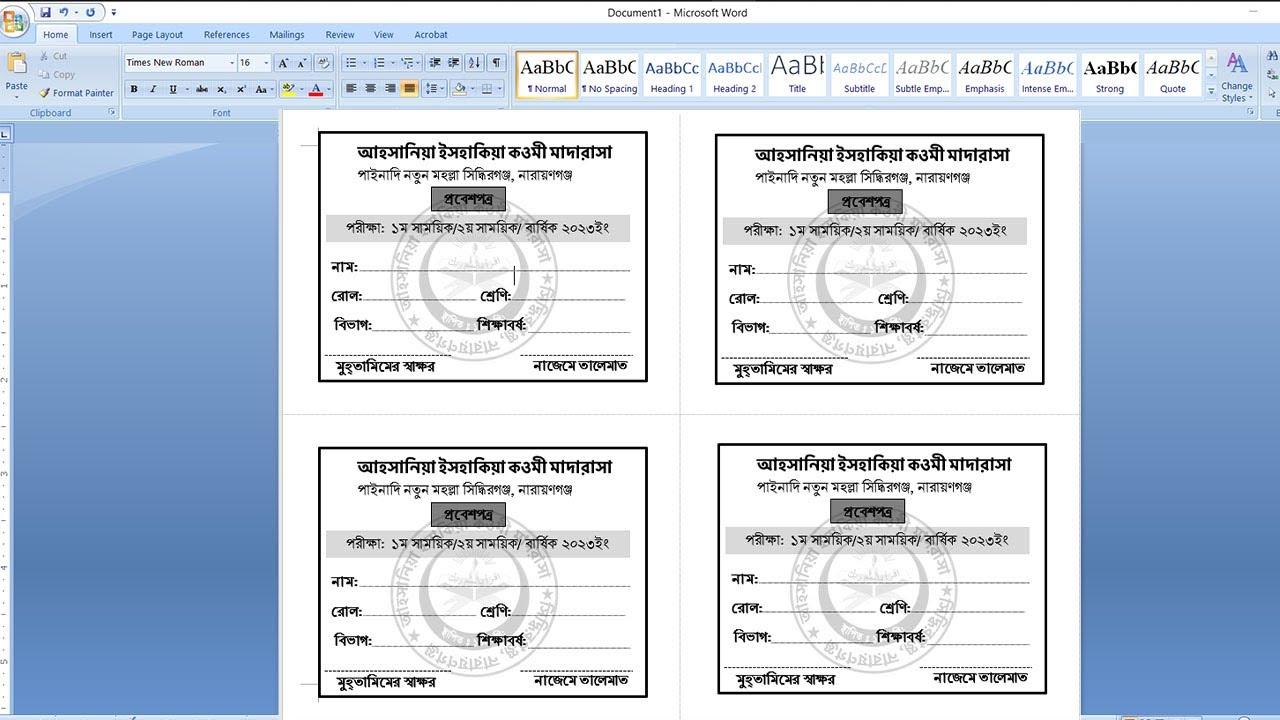
Task: Shrink the font size
Action: tap(301, 63)
